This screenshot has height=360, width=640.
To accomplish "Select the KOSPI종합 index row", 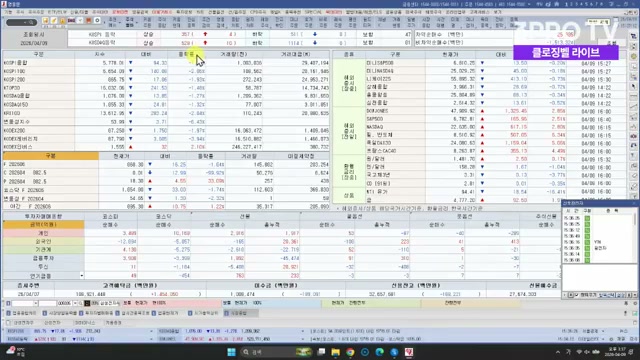I will (x=166, y=63).
